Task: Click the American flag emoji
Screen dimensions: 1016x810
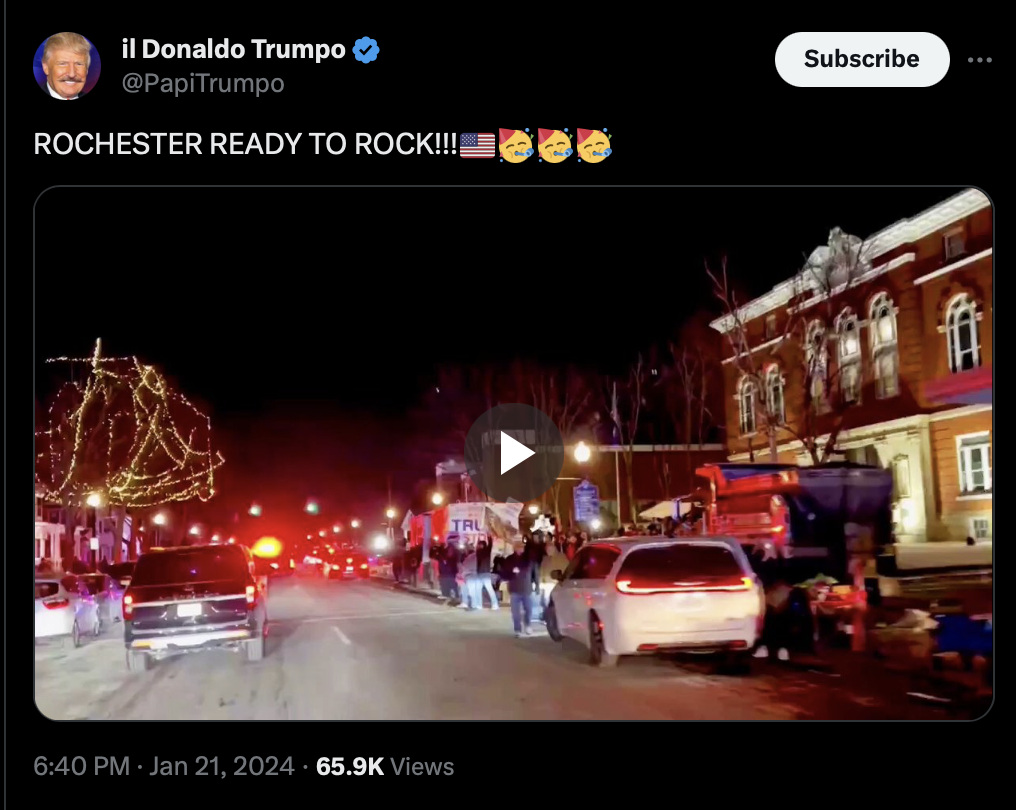Action: (478, 145)
